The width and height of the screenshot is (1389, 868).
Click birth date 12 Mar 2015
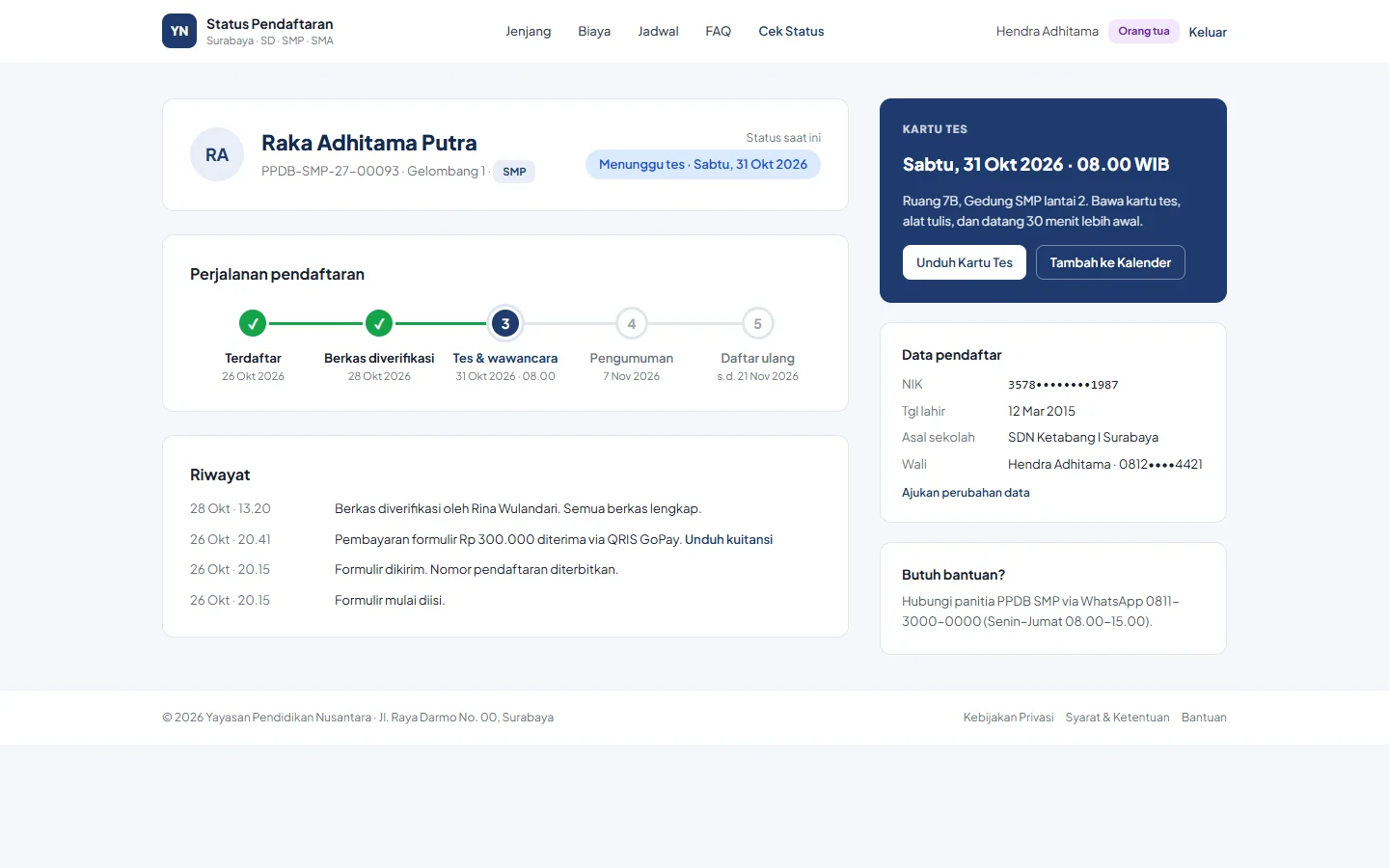click(1042, 412)
